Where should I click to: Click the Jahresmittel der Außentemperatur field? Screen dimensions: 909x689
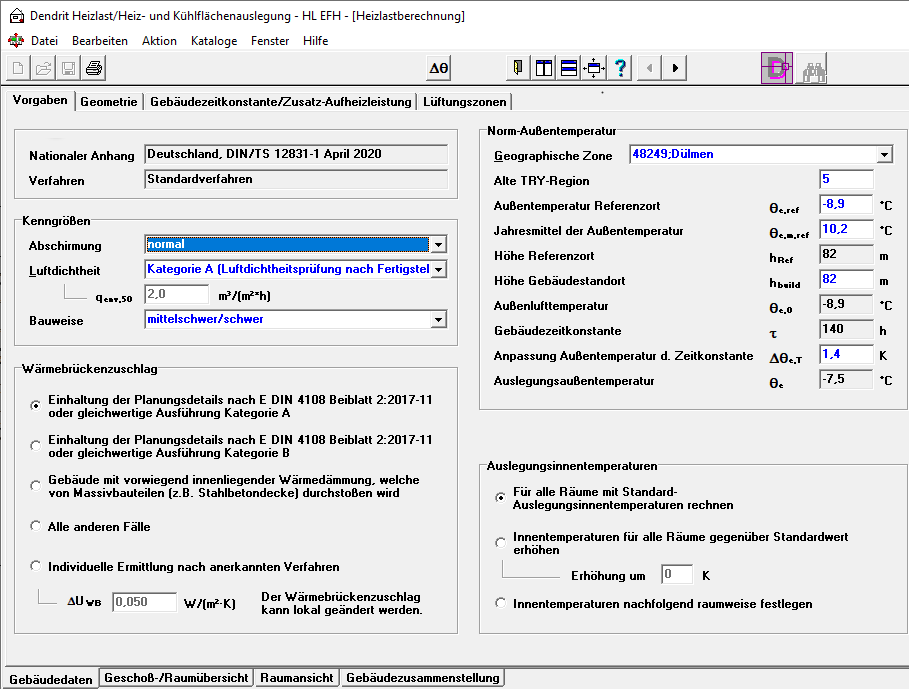coord(846,229)
